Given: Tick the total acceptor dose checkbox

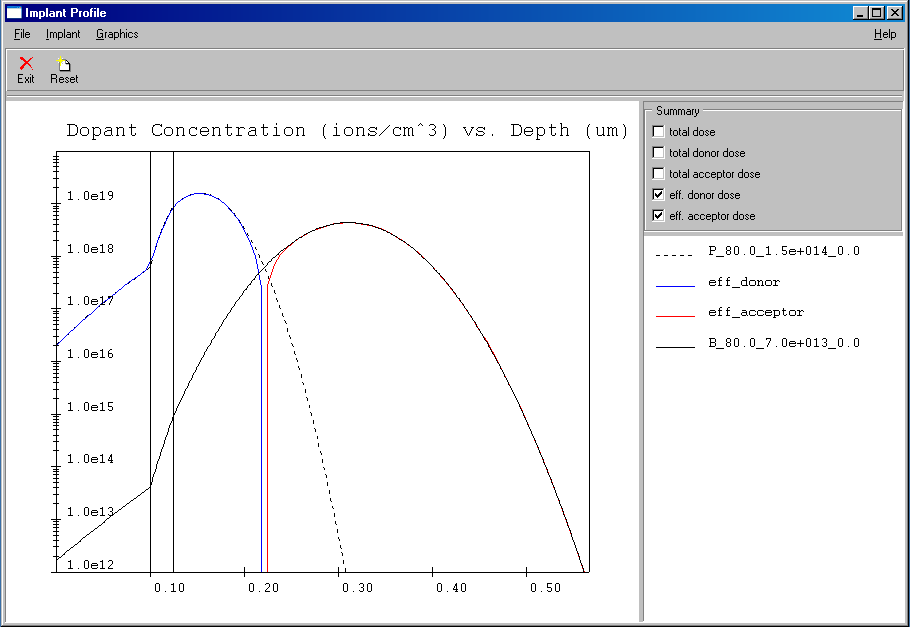Looking at the screenshot, I should coord(658,174).
